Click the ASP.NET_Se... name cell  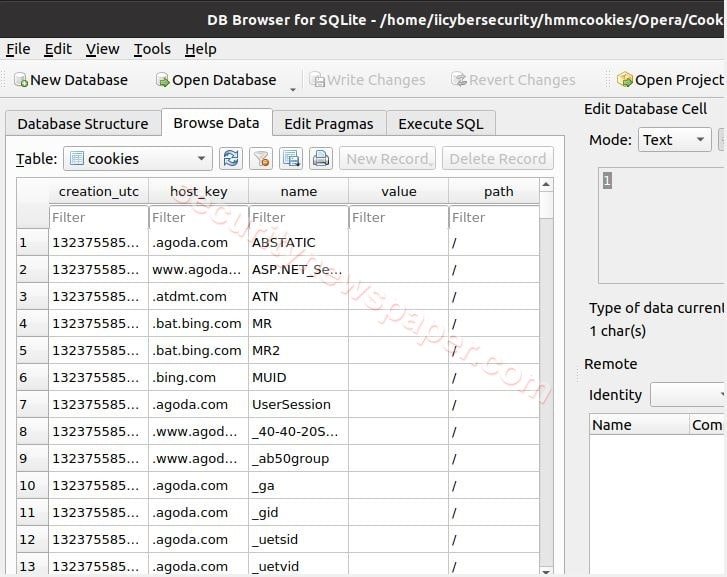pyautogui.click(x=299, y=269)
